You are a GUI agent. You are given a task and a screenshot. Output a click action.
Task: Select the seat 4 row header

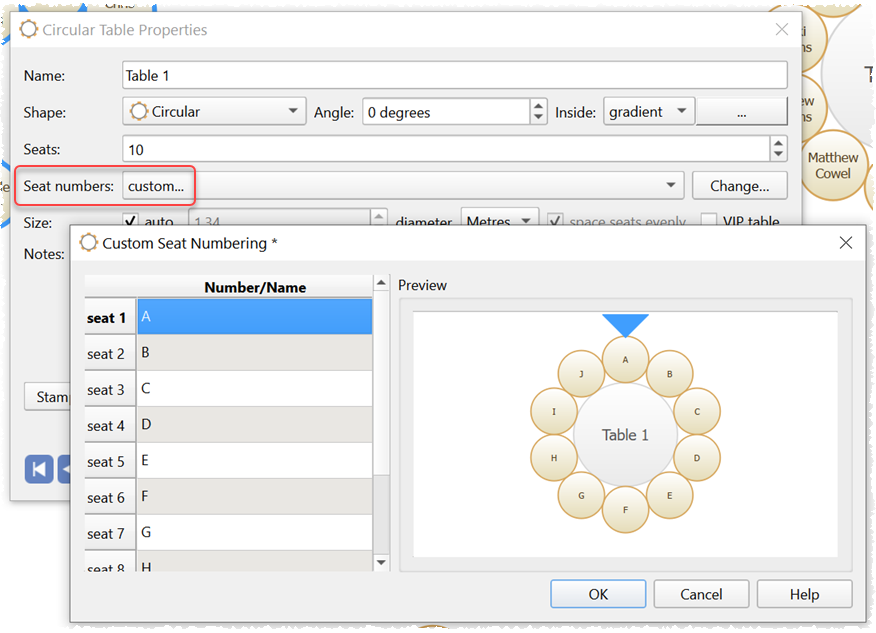click(x=110, y=425)
